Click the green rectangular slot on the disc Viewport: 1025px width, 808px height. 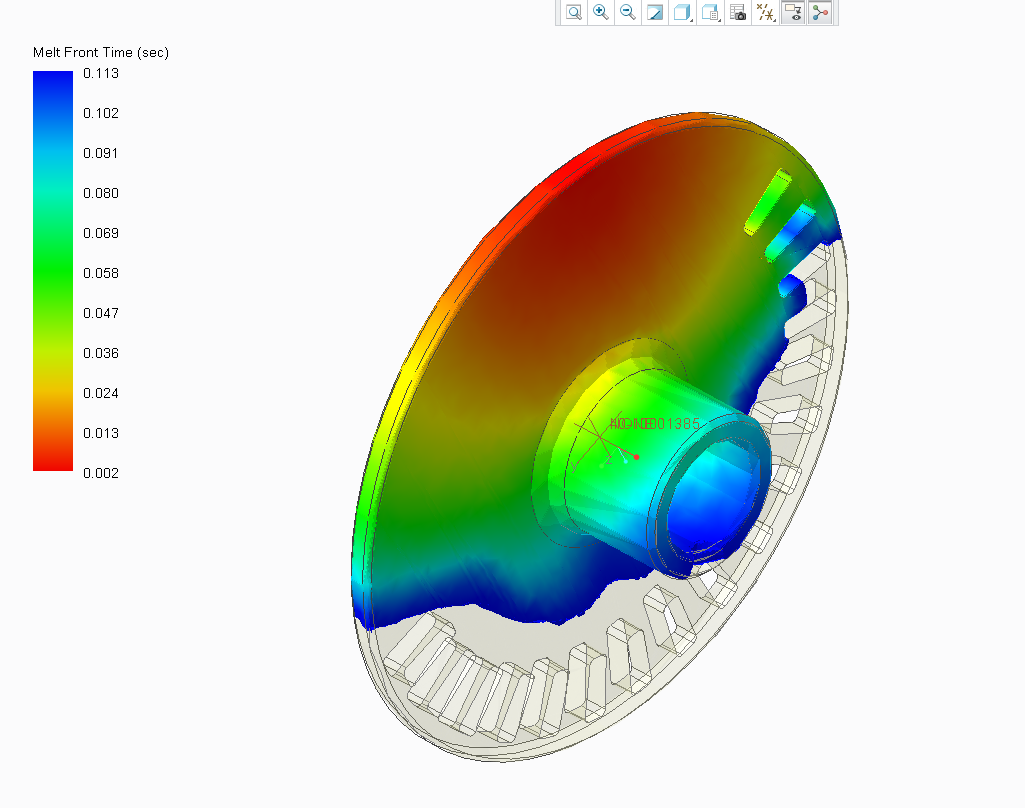pos(769,202)
